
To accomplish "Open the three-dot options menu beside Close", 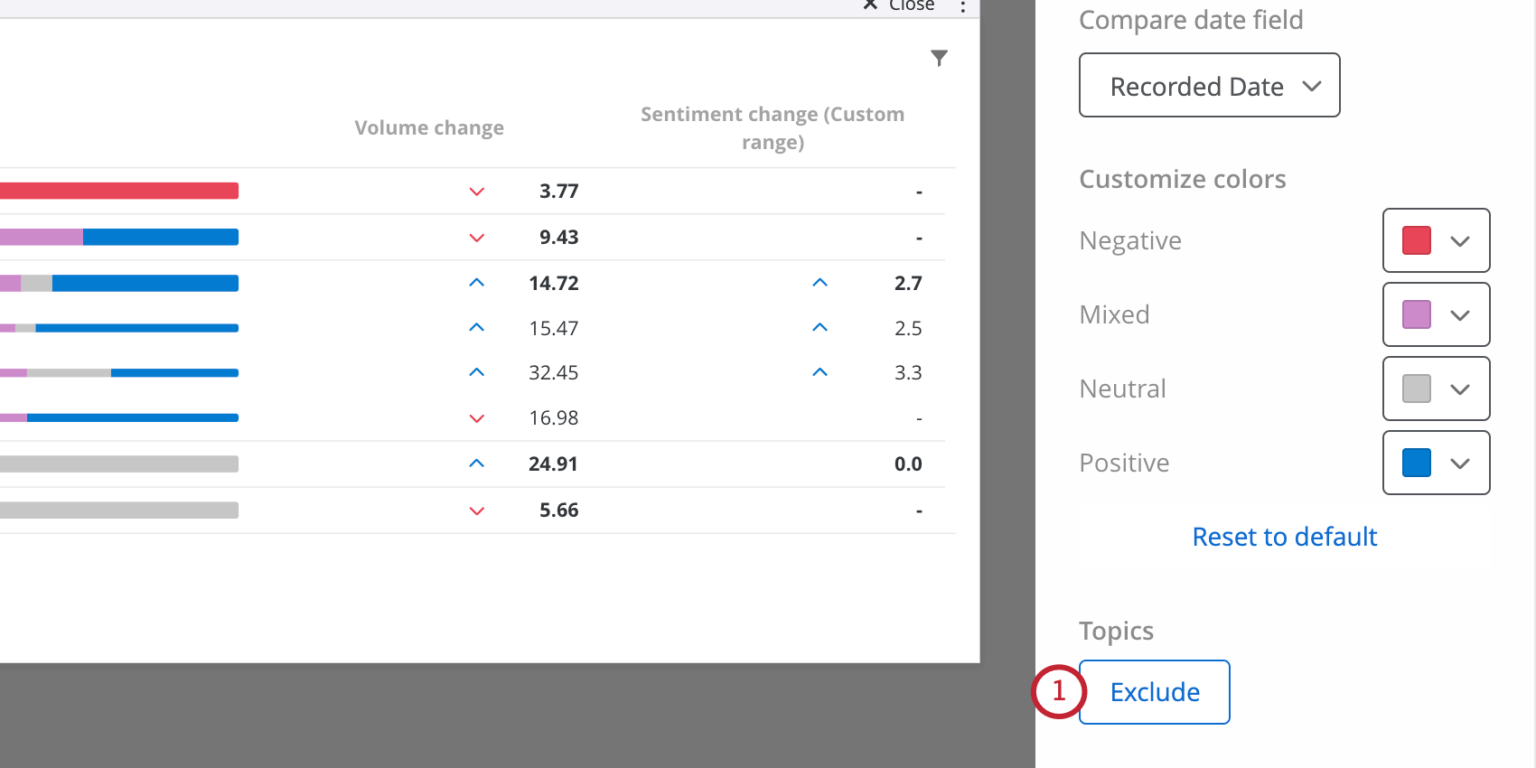I will 961,8.
